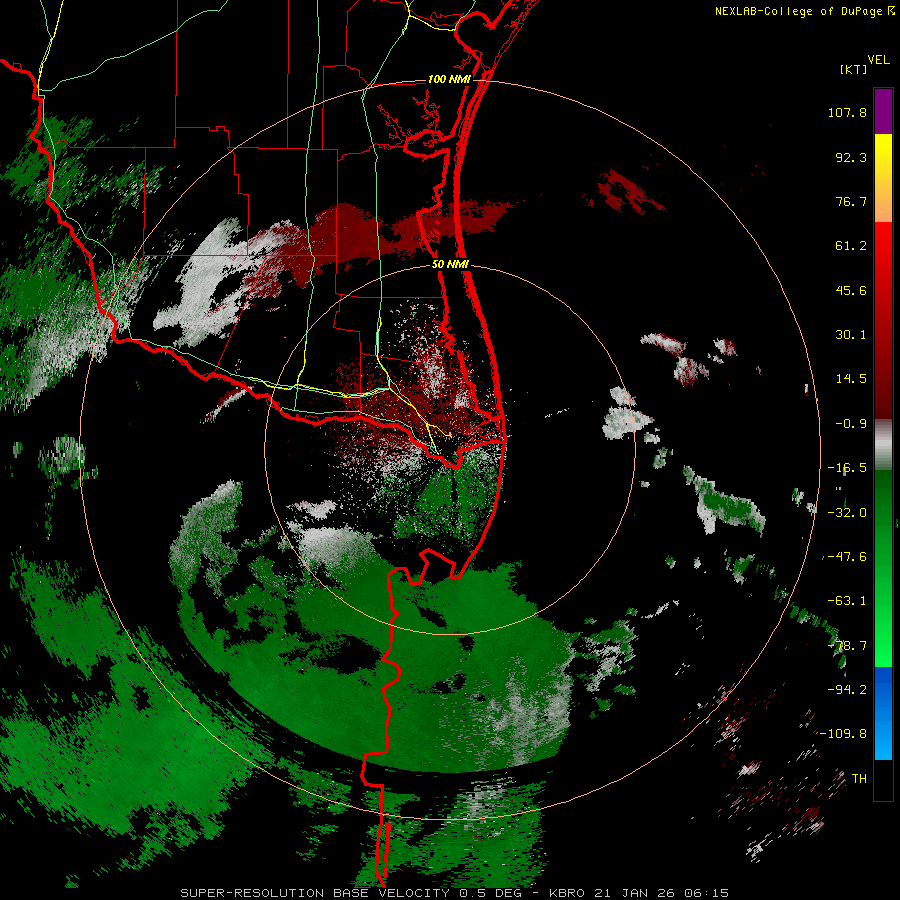
Task: Click the [KT] units label
Action: [x=853, y=69]
